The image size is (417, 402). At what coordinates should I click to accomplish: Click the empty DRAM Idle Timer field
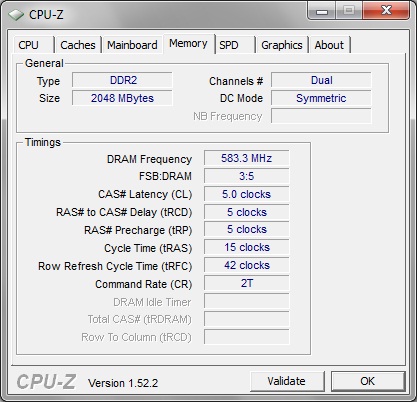(x=247, y=301)
